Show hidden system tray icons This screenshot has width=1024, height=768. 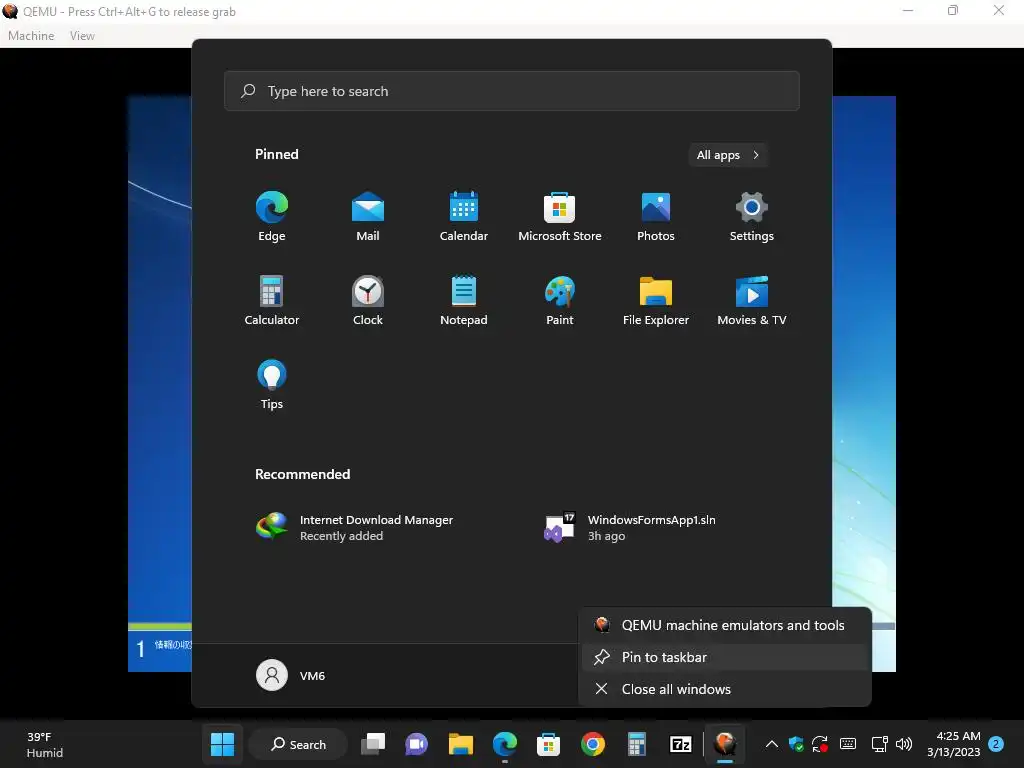pyautogui.click(x=771, y=744)
